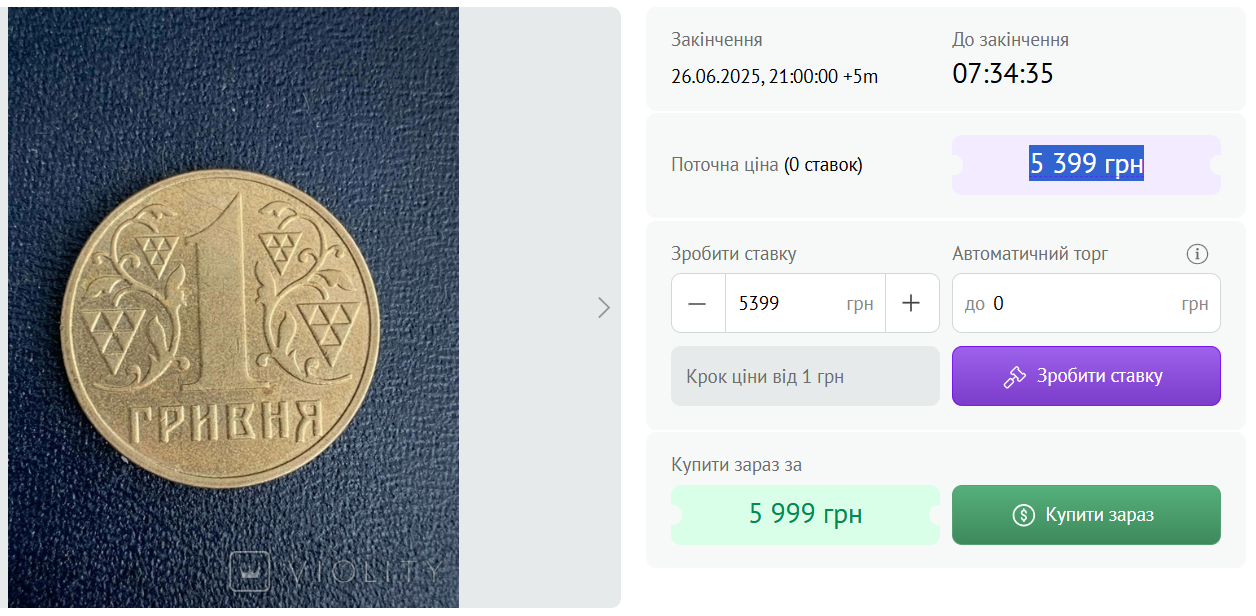This screenshot has width=1256, height=616.
Task: Click the info icon next to Автоматичний торг
Action: pos(1197,254)
